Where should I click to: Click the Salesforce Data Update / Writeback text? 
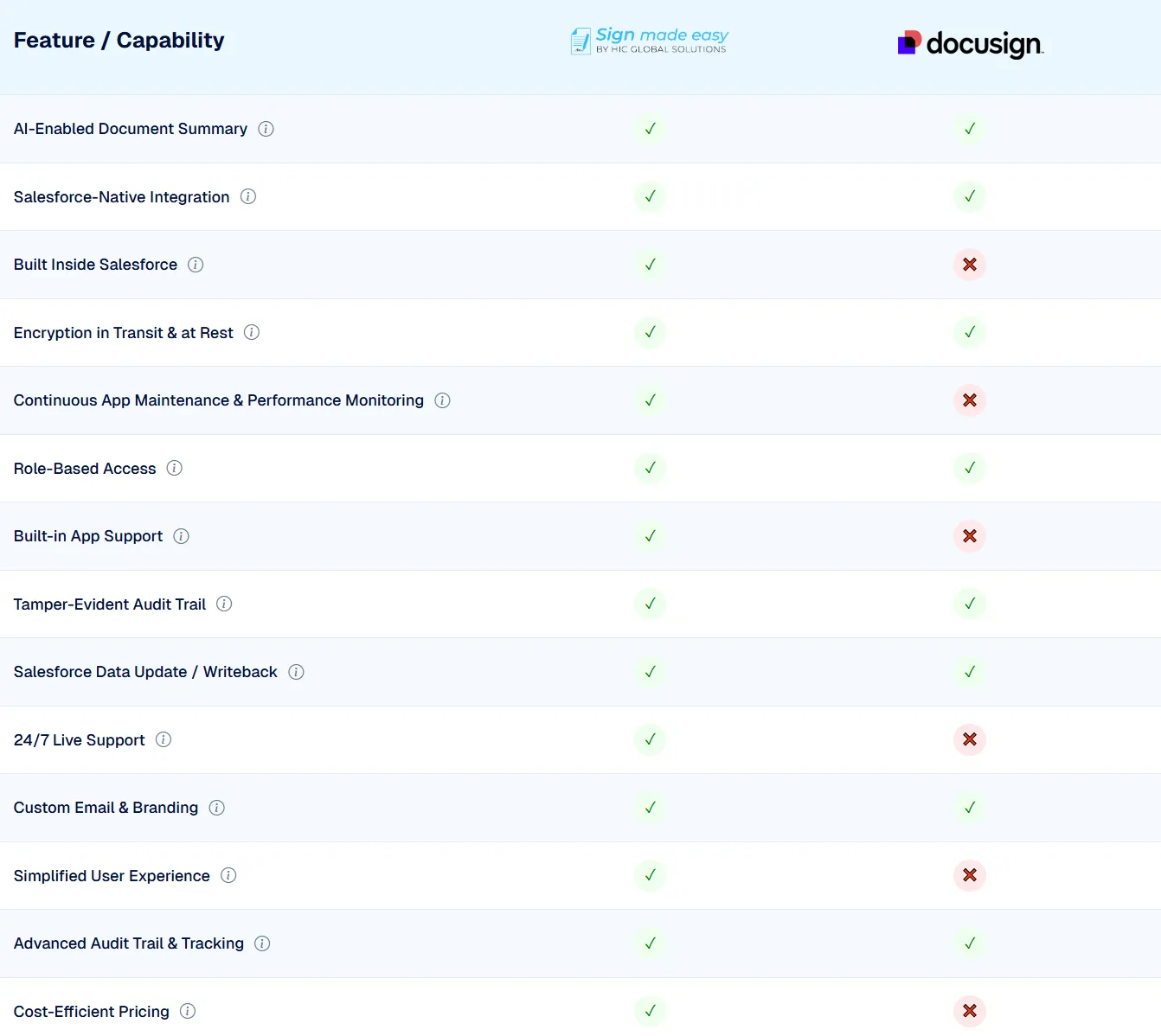coord(145,672)
